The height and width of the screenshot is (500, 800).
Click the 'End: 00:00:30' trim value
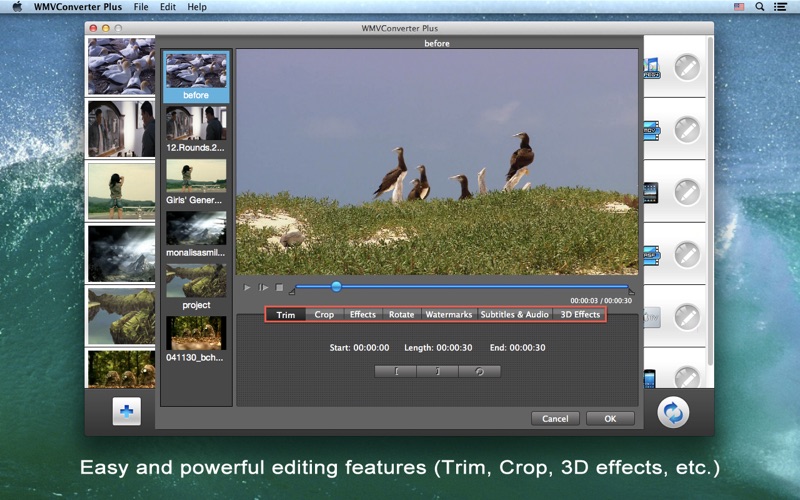(517, 347)
